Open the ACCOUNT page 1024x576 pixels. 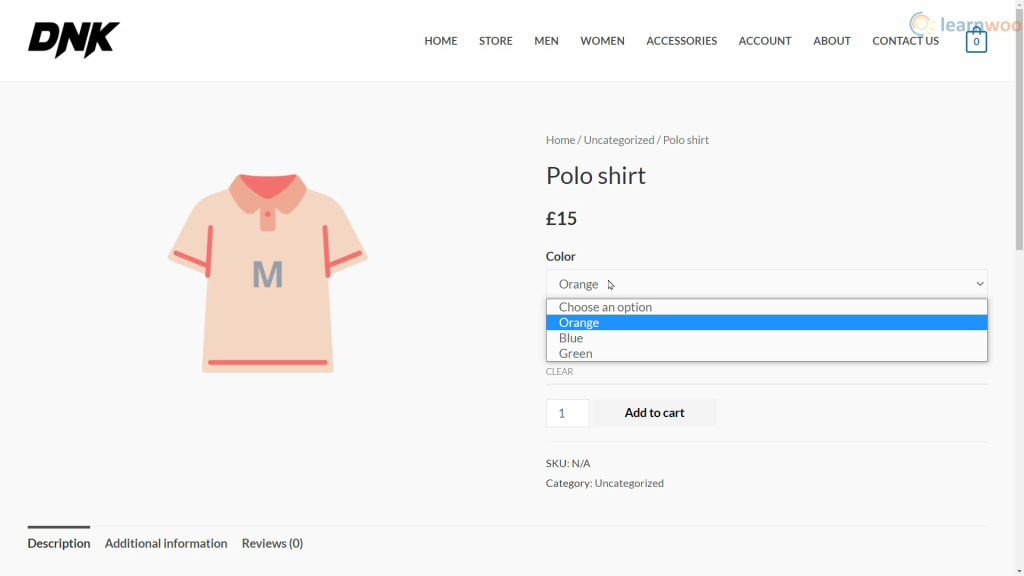click(x=765, y=40)
